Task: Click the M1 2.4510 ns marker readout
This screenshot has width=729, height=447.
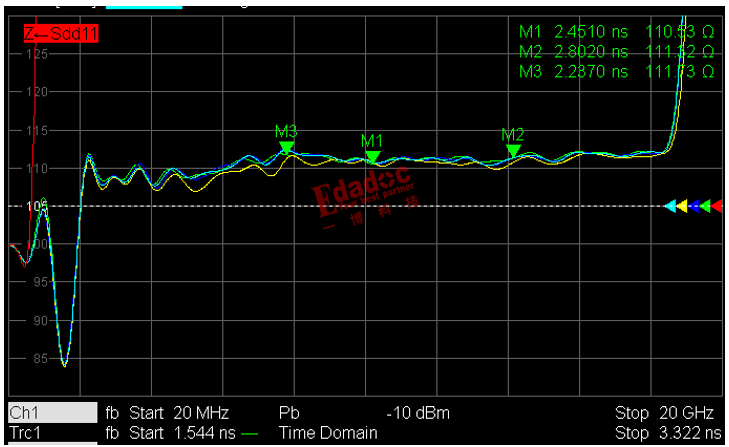Action: pos(616,32)
